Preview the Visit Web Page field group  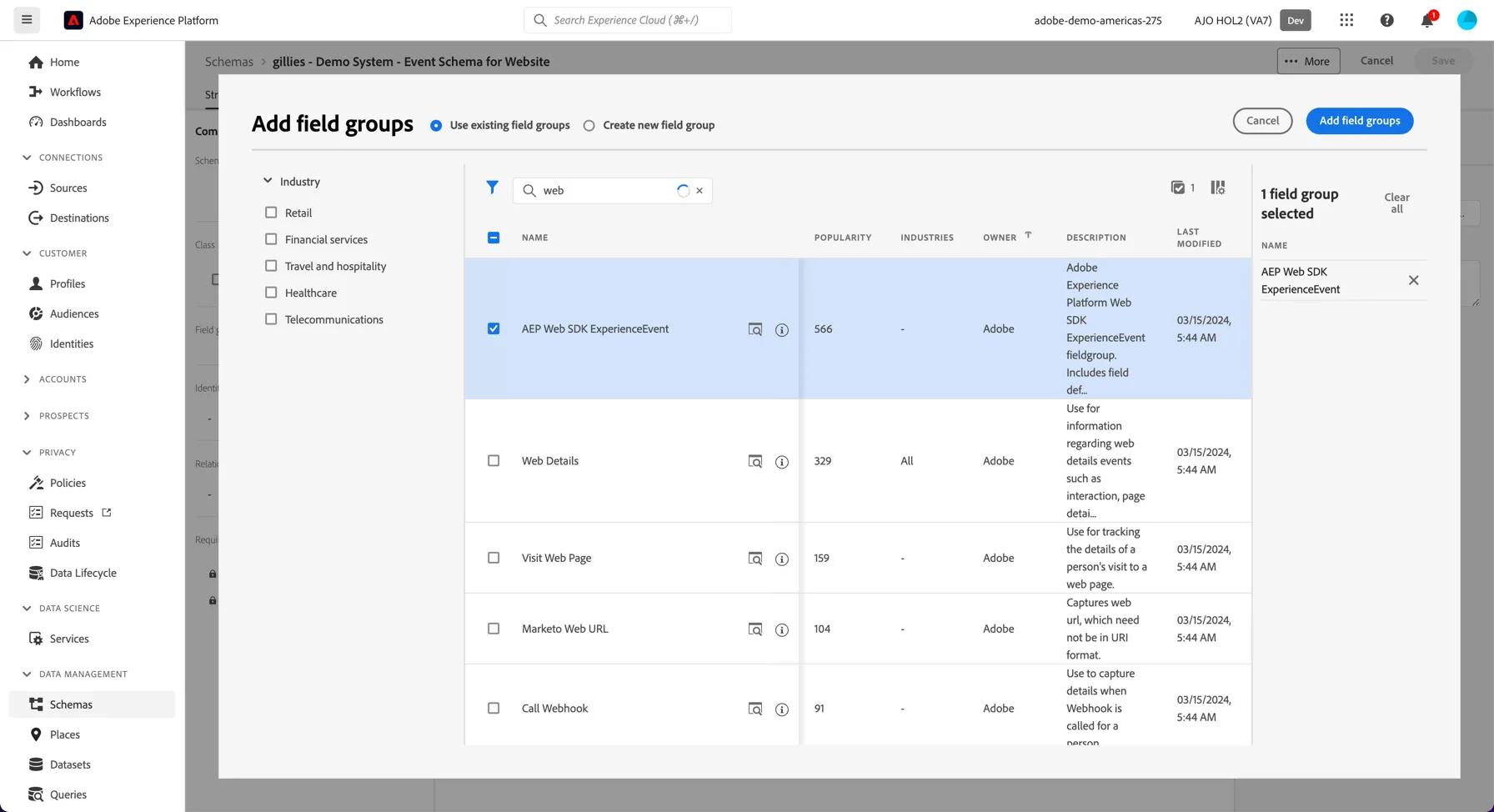pyautogui.click(x=755, y=559)
